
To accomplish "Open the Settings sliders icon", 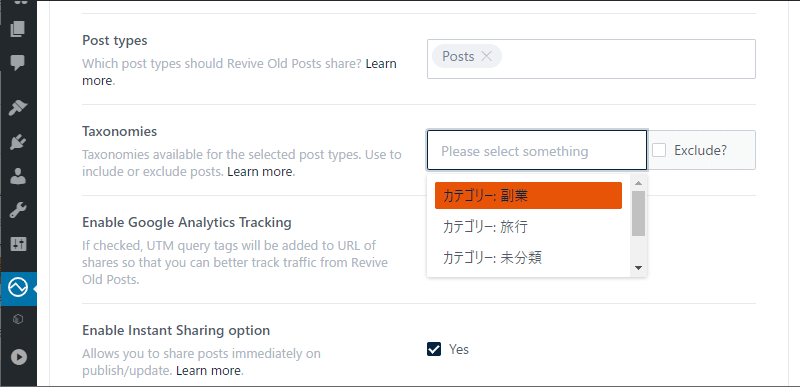I will pyautogui.click(x=18, y=244).
